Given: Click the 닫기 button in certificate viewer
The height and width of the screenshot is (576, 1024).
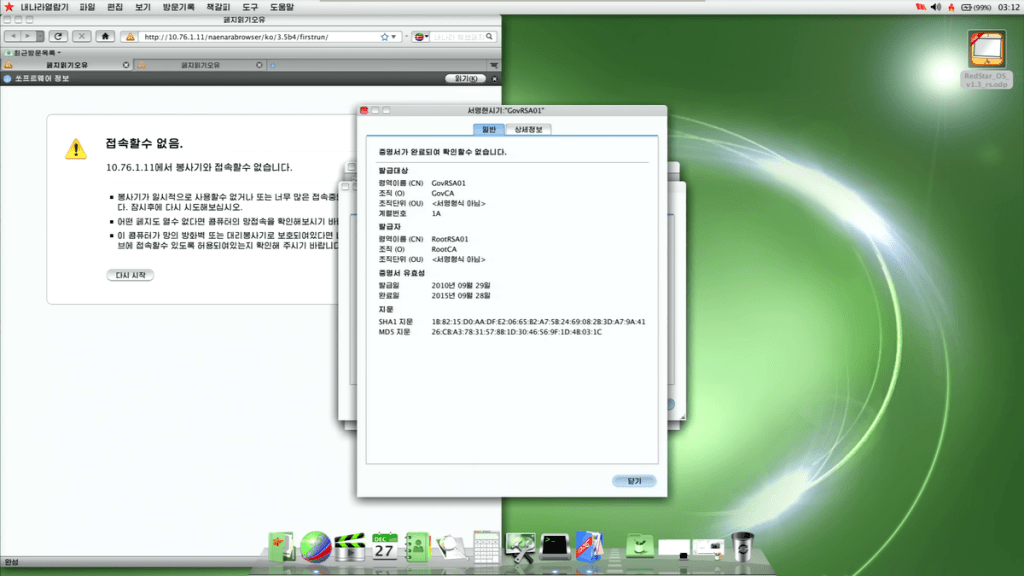Looking at the screenshot, I should tap(634, 481).
